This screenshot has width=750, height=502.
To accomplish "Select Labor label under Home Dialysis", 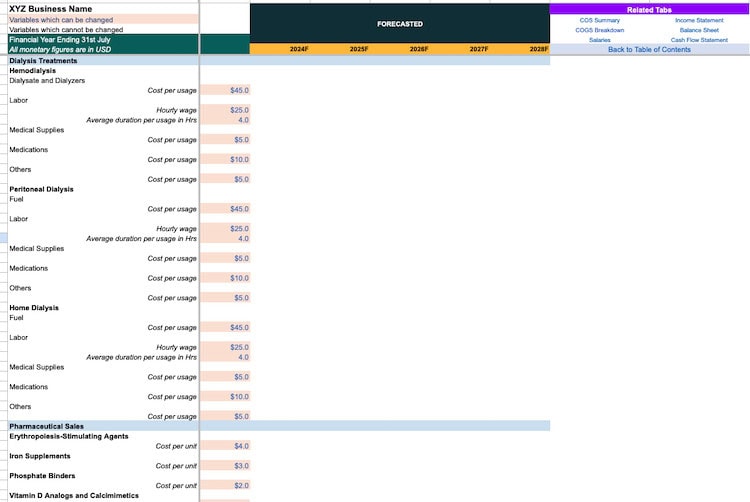I will coord(19,338).
